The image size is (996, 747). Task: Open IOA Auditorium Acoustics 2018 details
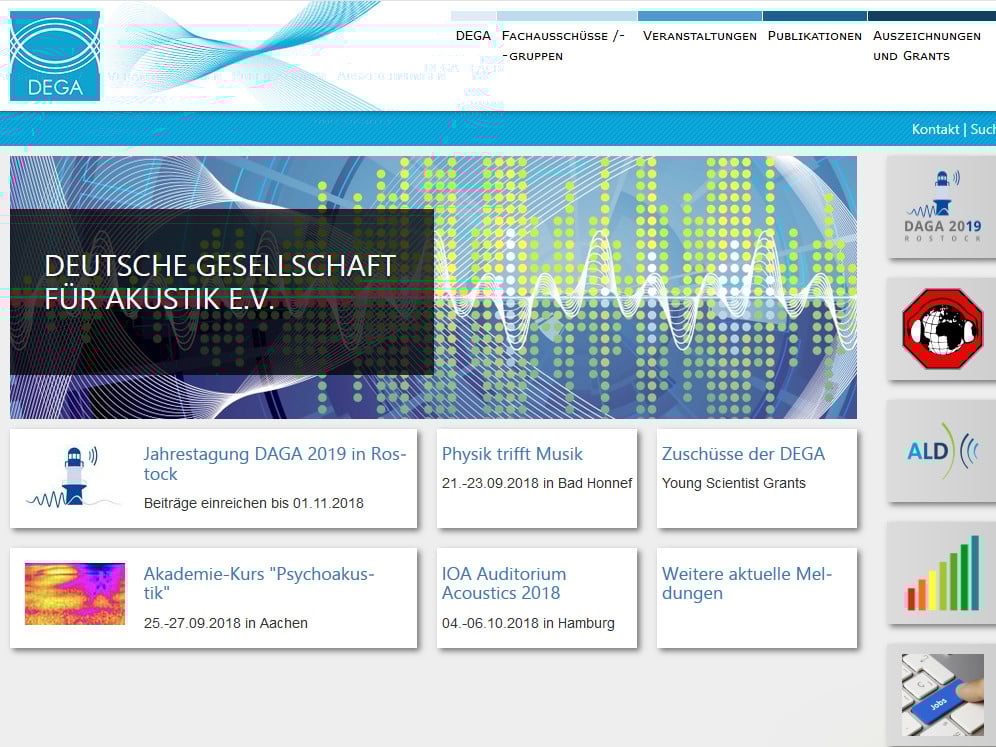click(504, 585)
